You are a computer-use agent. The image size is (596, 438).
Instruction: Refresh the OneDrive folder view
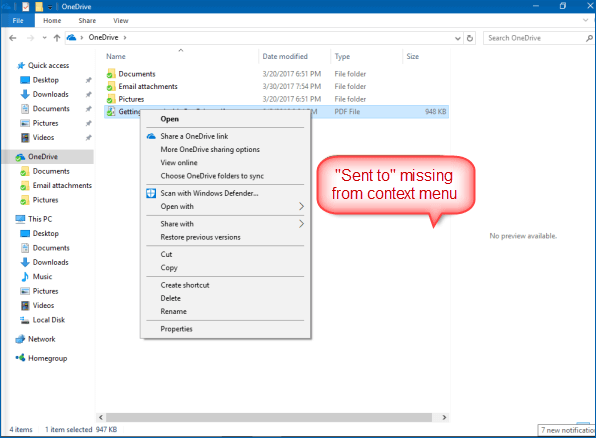click(470, 38)
